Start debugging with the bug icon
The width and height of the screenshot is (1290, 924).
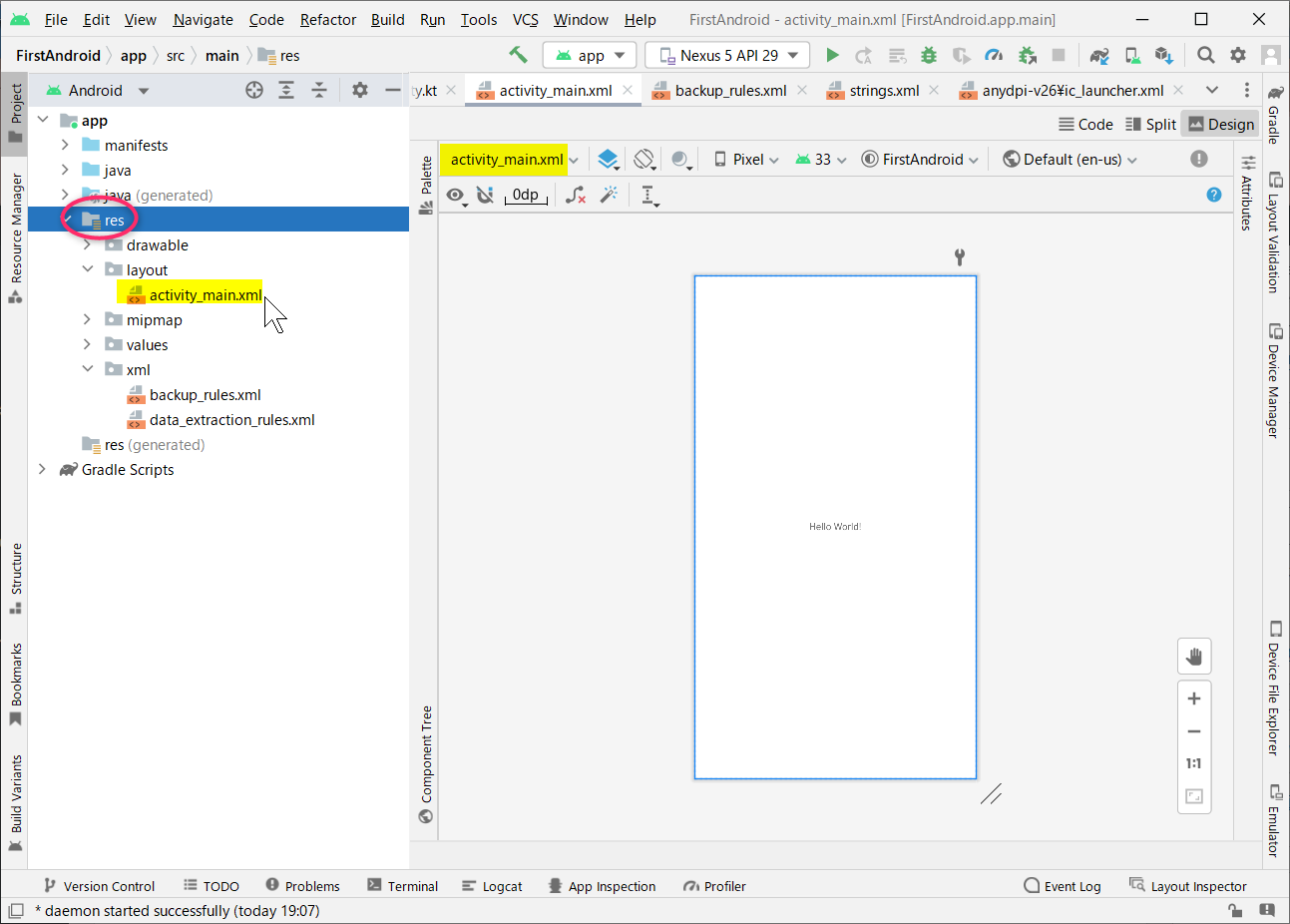tap(929, 55)
